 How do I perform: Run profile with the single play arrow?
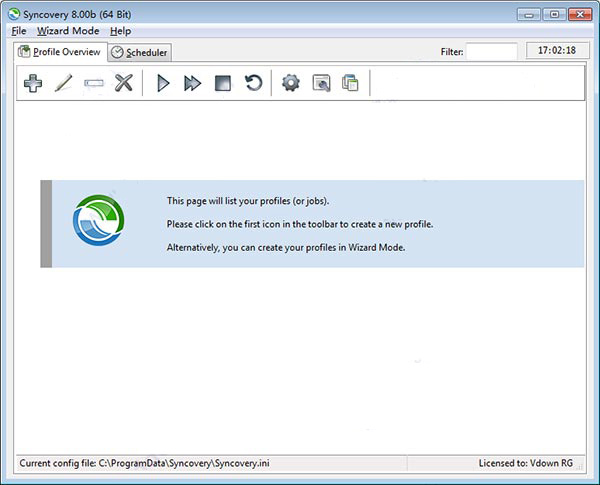(163, 83)
